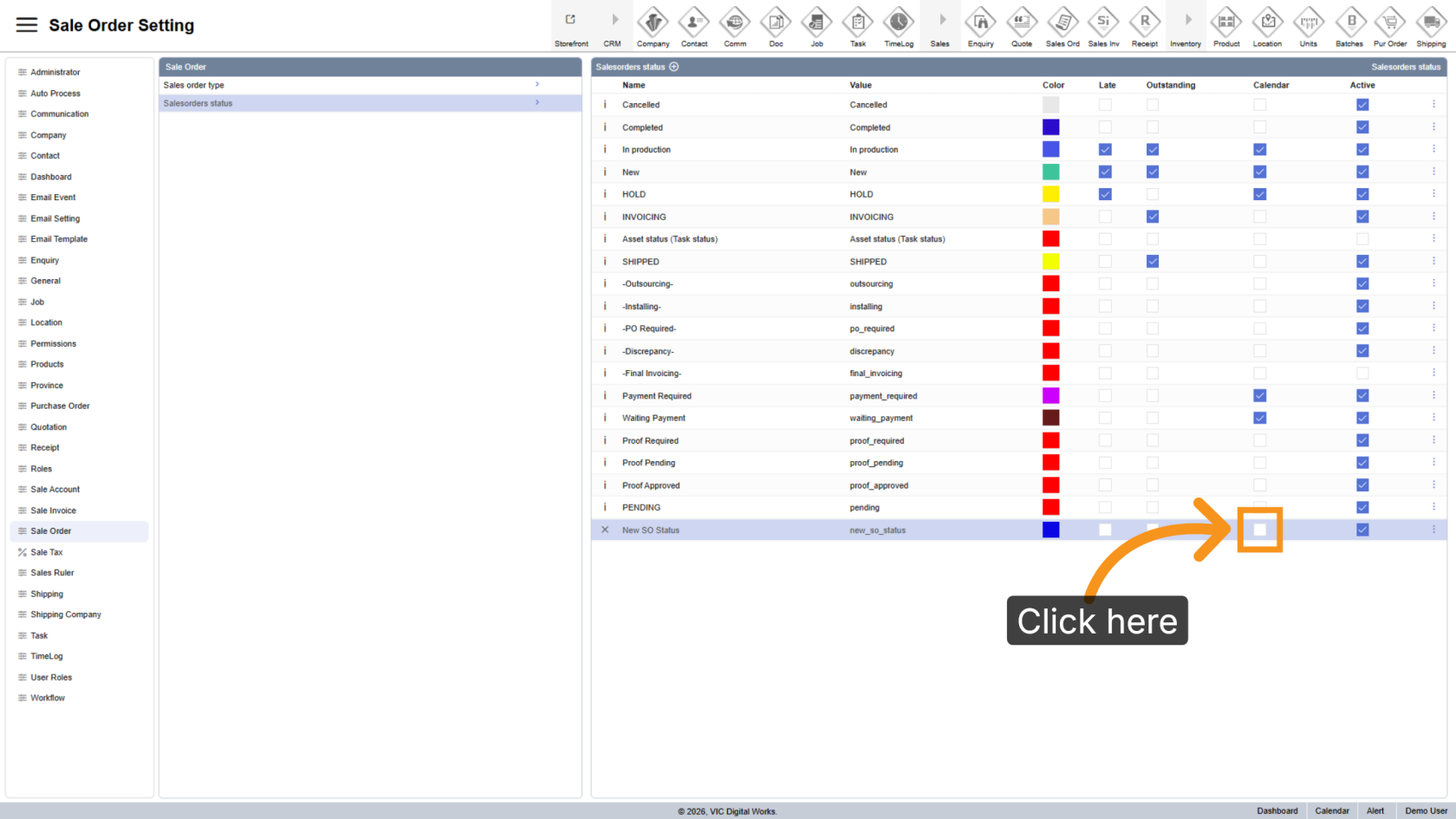Open info marker for Completed row
Image resolution: width=1456 pixels, height=819 pixels.
605,127
